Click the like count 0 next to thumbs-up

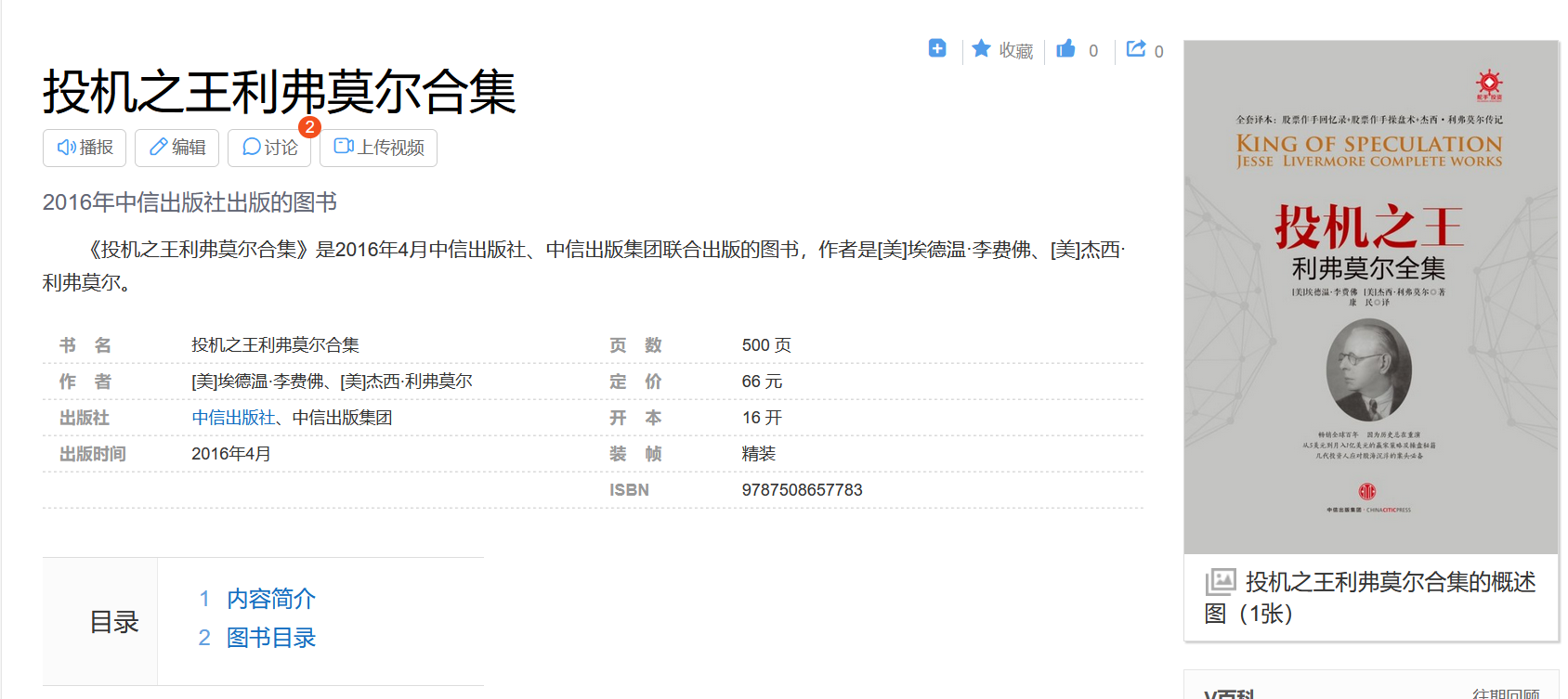(x=1093, y=51)
